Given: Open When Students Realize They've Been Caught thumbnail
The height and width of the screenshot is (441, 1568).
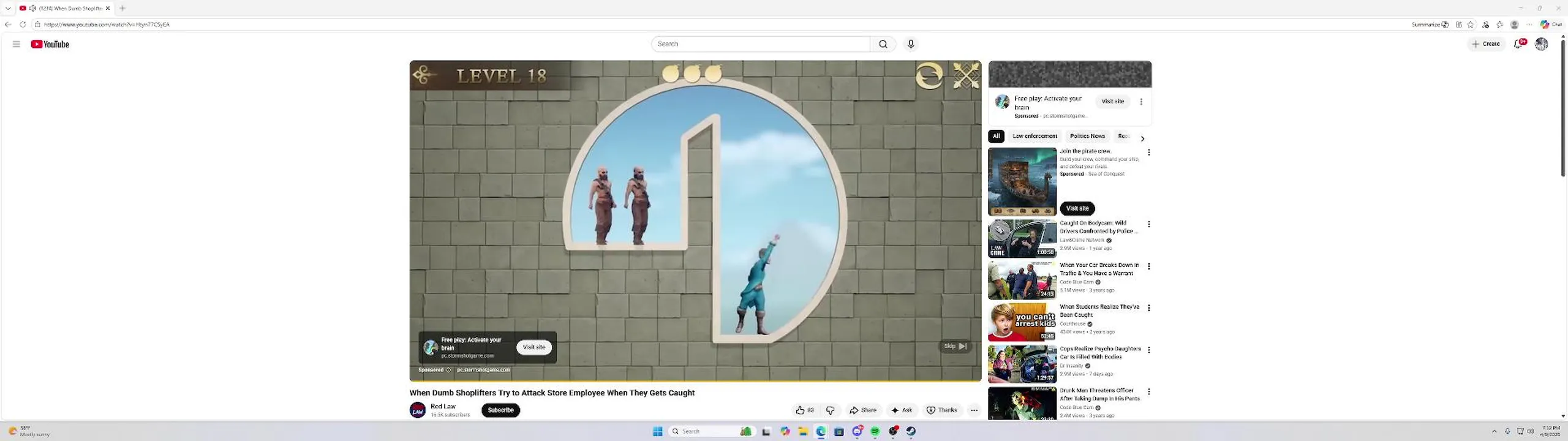Looking at the screenshot, I should (1022, 322).
